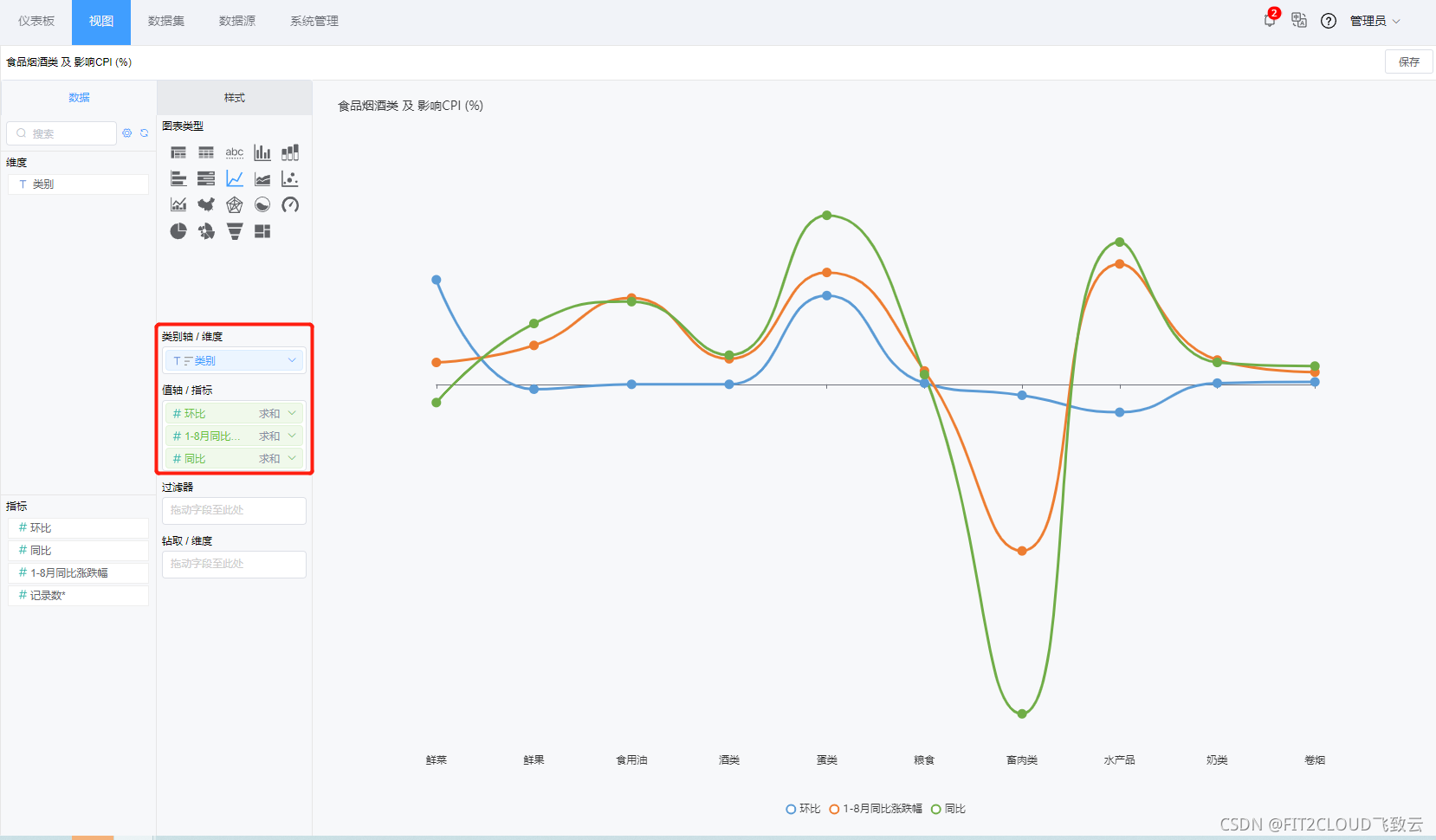Refresh the field list icon
The image size is (1436, 840).
click(x=144, y=133)
